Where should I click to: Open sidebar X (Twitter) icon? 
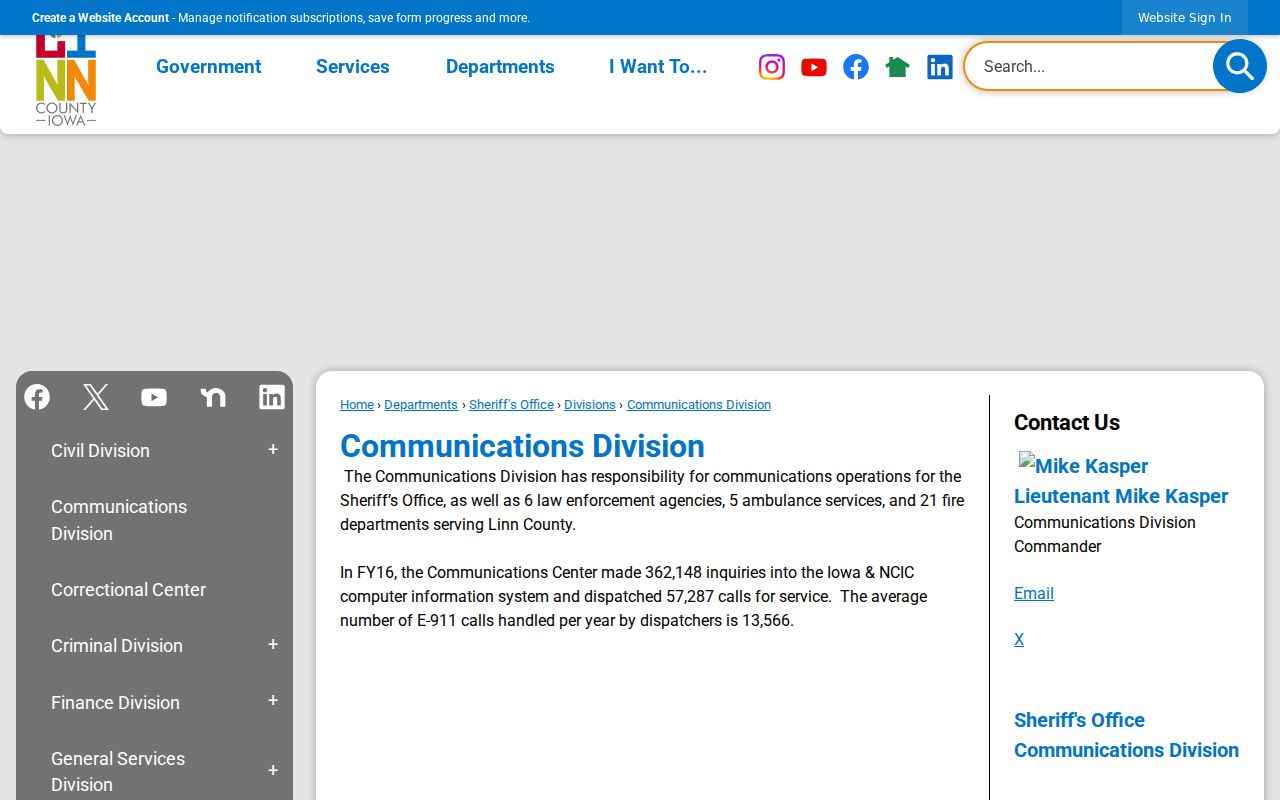coord(96,397)
